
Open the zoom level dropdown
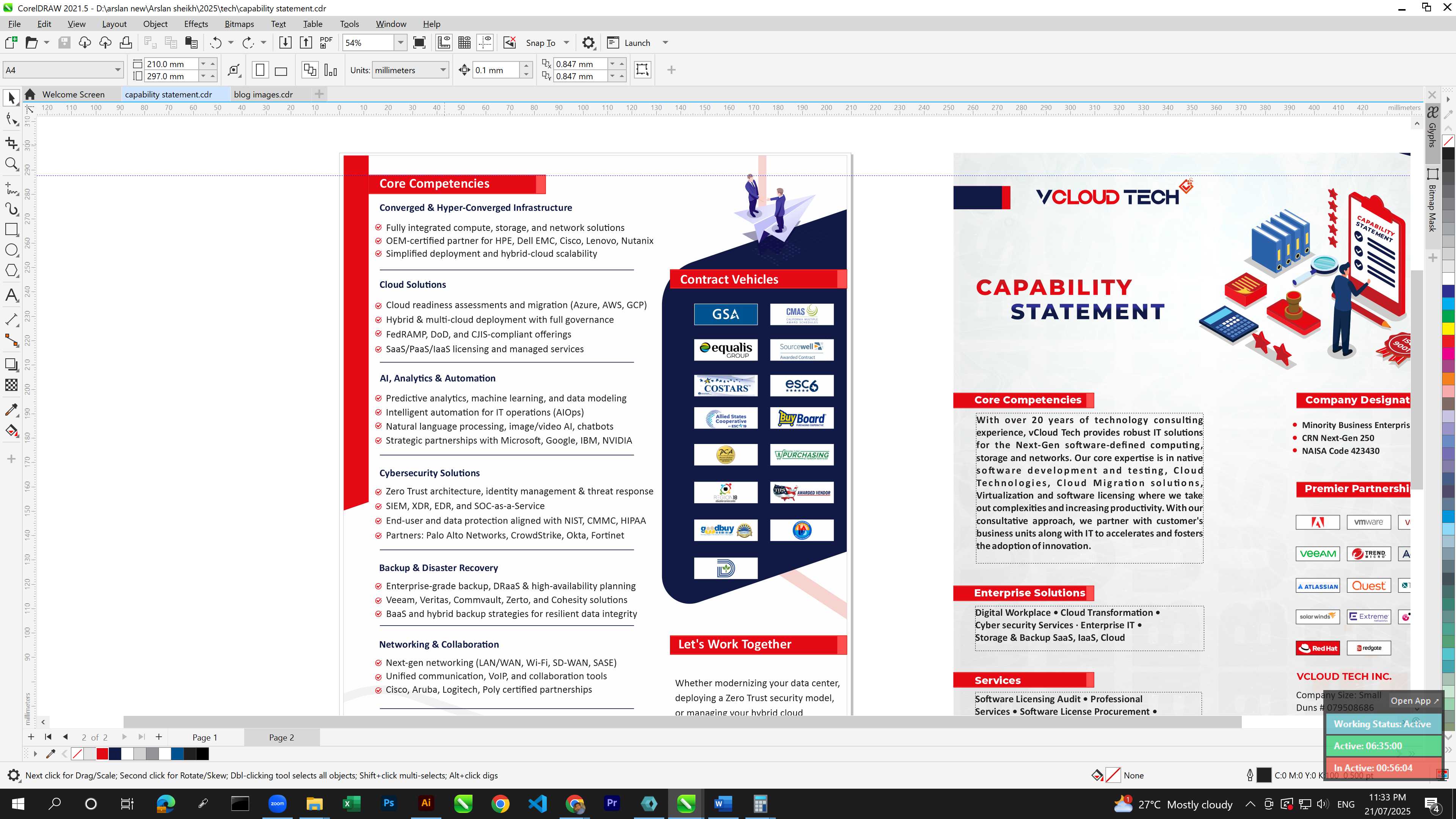[x=400, y=42]
